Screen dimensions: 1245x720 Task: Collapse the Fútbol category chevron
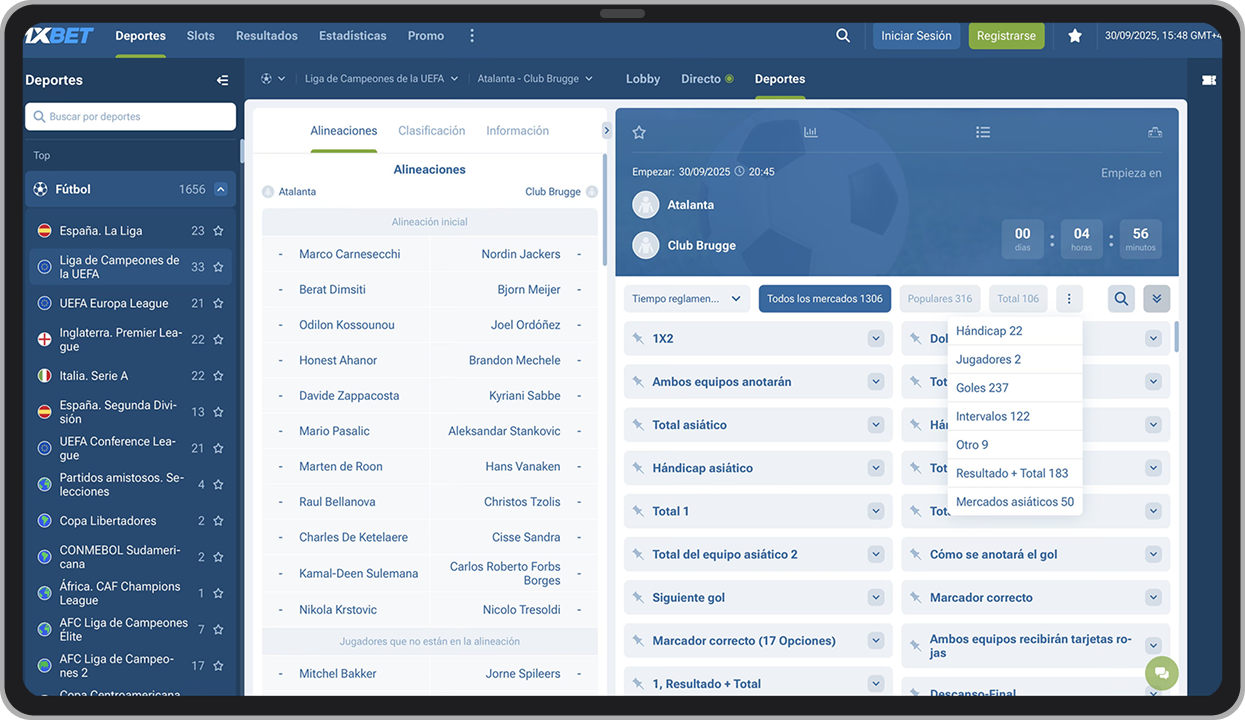click(221, 189)
